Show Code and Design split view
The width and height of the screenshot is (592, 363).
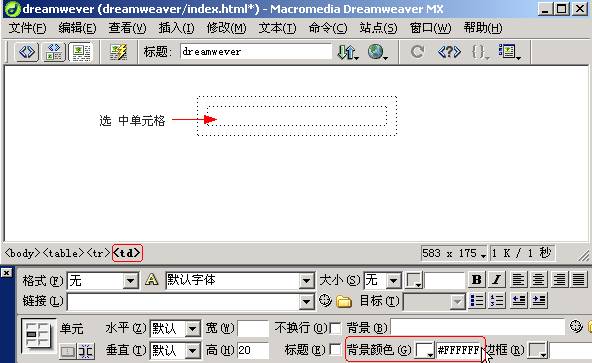tap(54, 51)
